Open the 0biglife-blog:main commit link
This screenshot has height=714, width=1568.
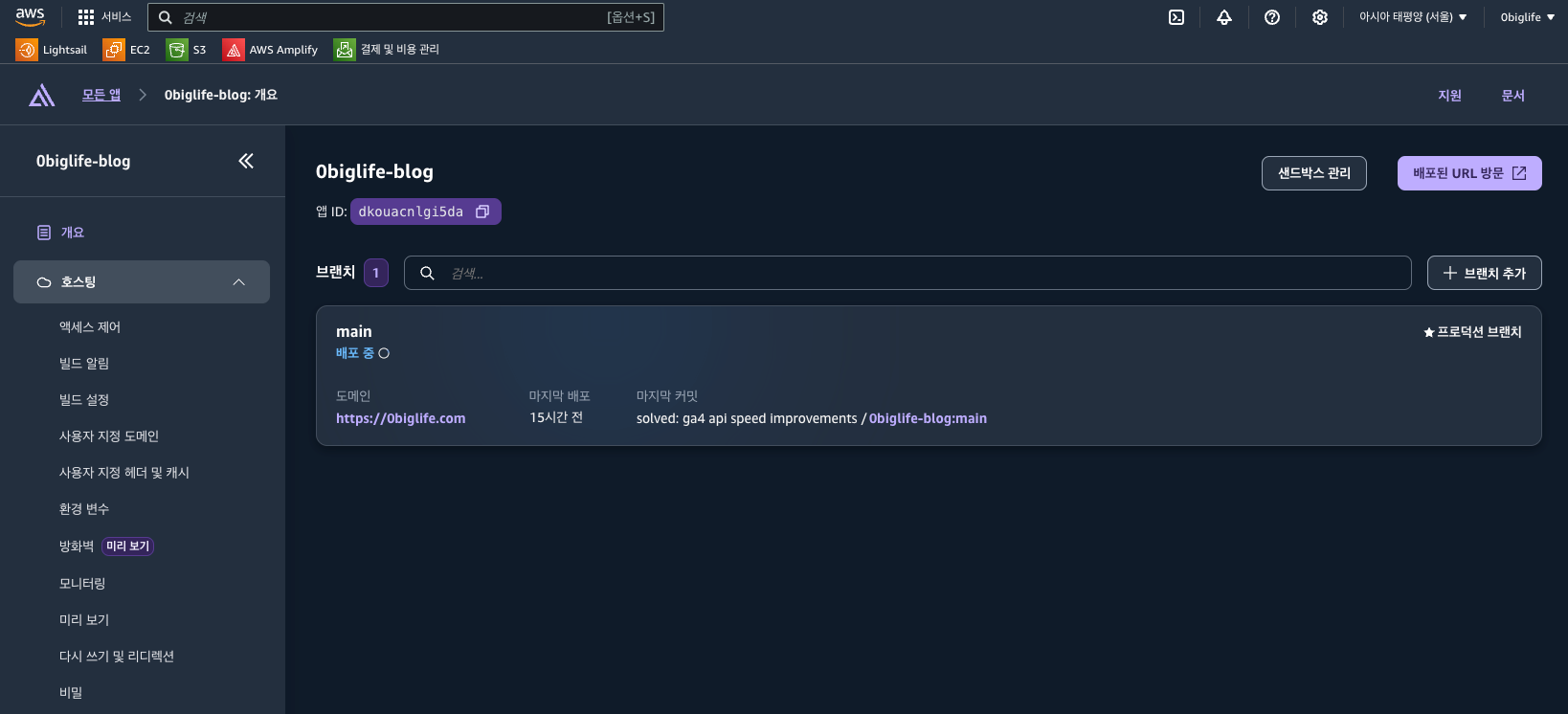pyautogui.click(x=928, y=418)
